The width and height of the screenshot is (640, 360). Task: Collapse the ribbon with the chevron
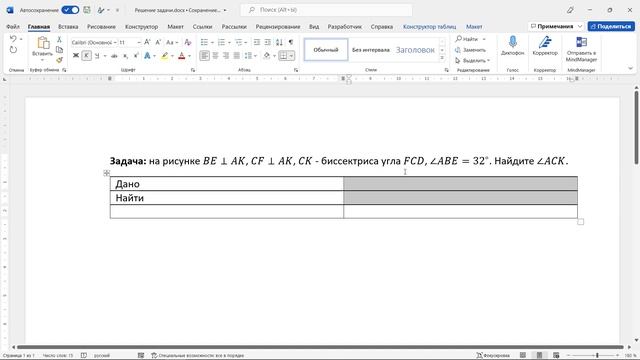pyautogui.click(x=630, y=69)
